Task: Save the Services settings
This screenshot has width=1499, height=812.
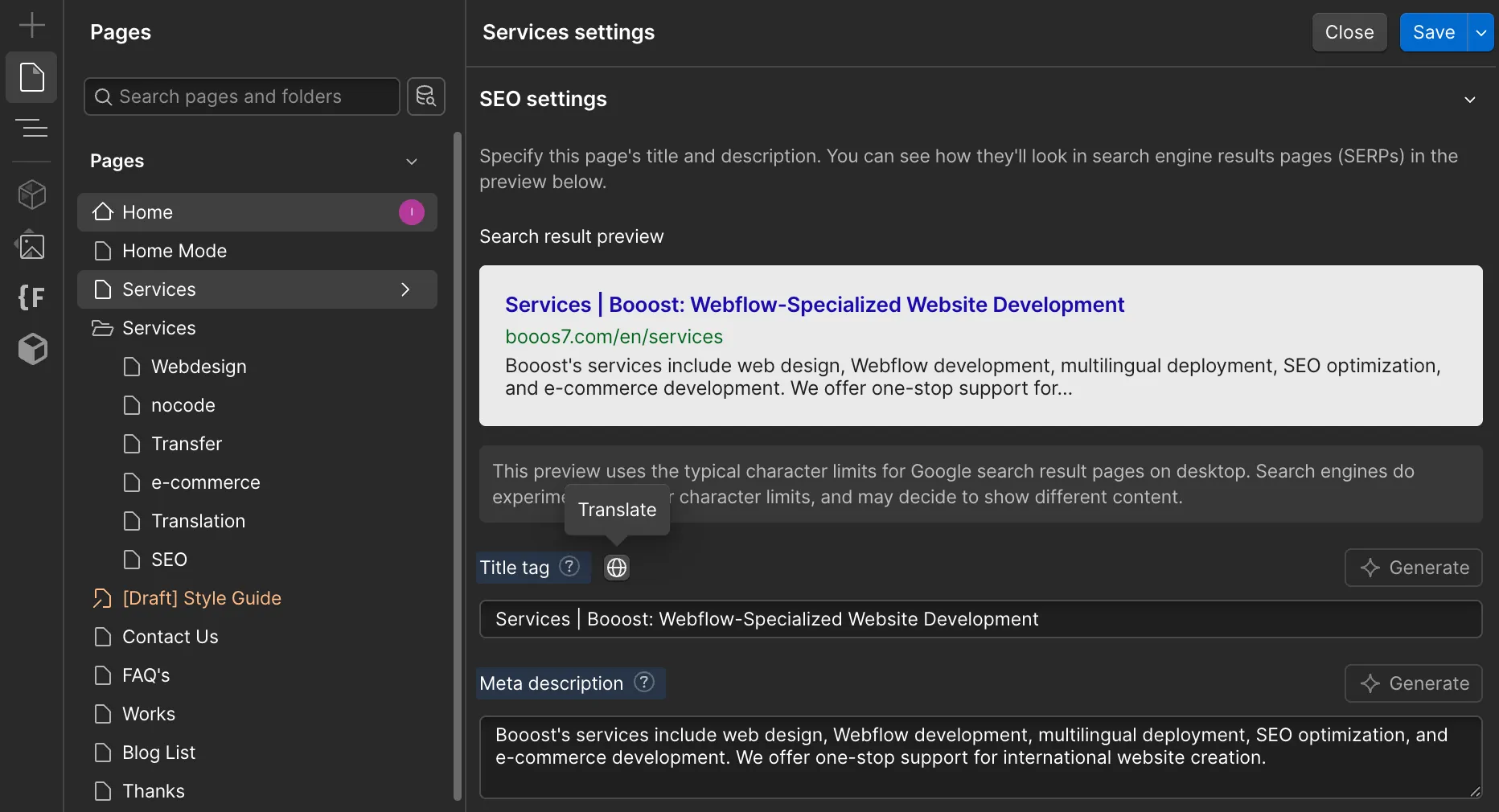Action: (1434, 32)
